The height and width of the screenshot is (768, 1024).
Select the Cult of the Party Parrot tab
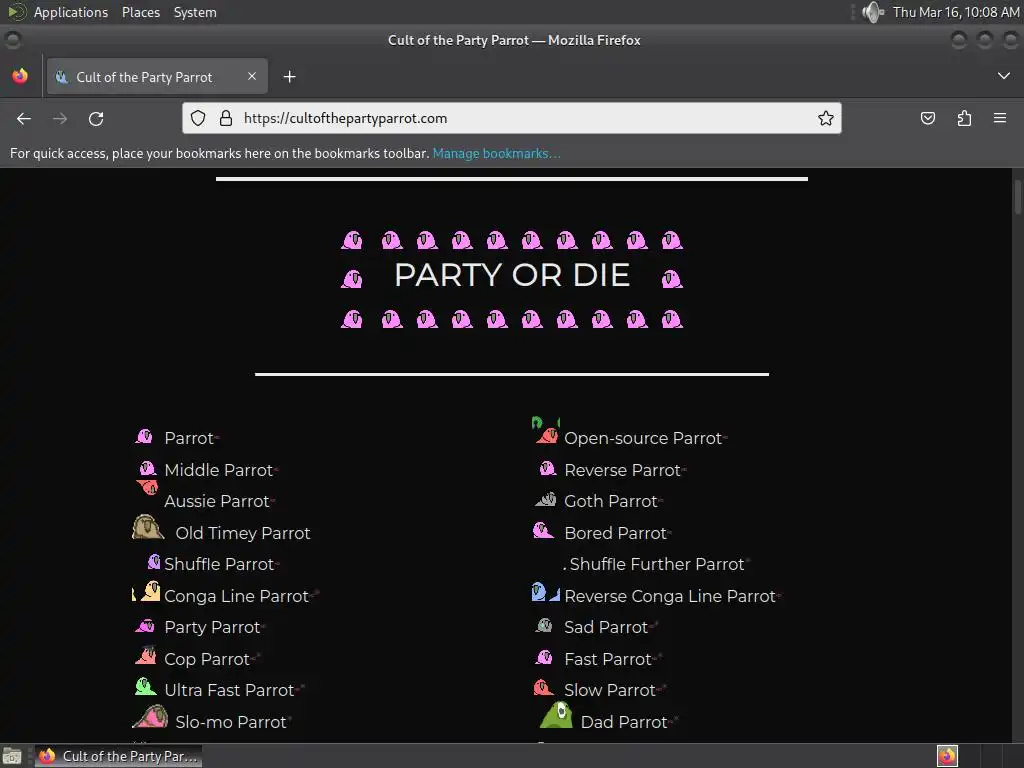coord(157,76)
